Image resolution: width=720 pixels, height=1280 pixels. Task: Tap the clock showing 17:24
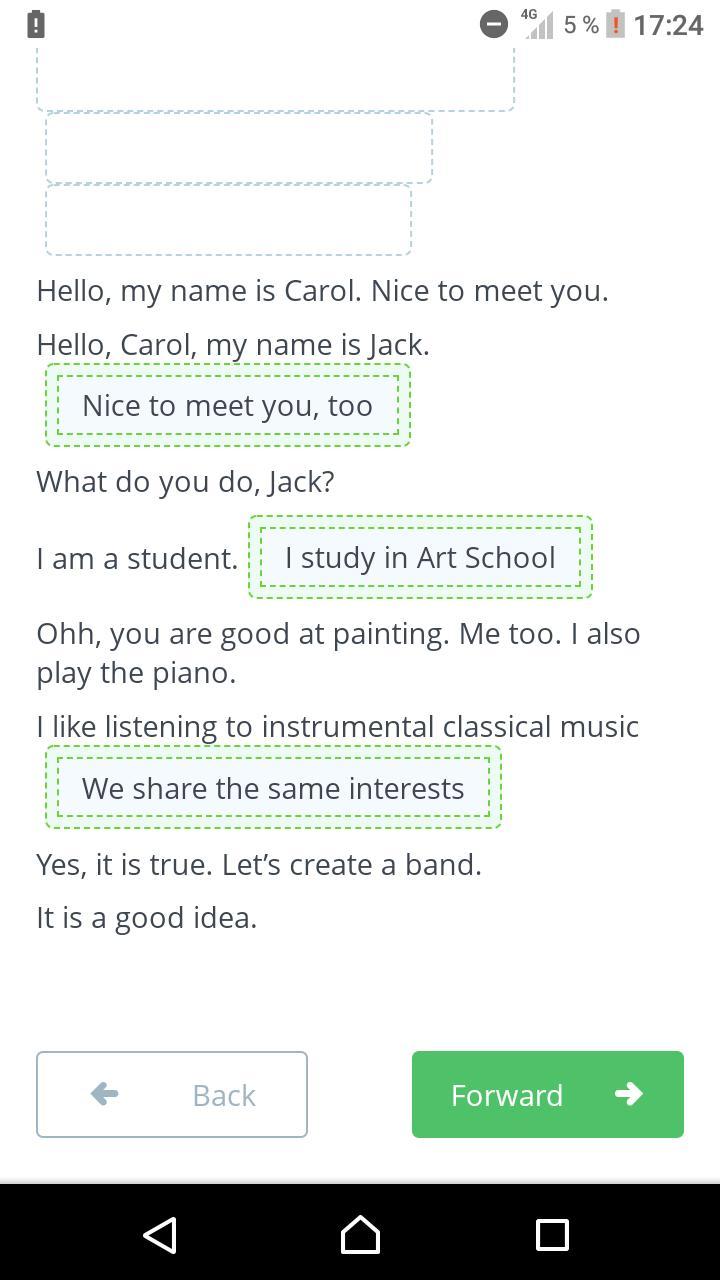coord(668,24)
